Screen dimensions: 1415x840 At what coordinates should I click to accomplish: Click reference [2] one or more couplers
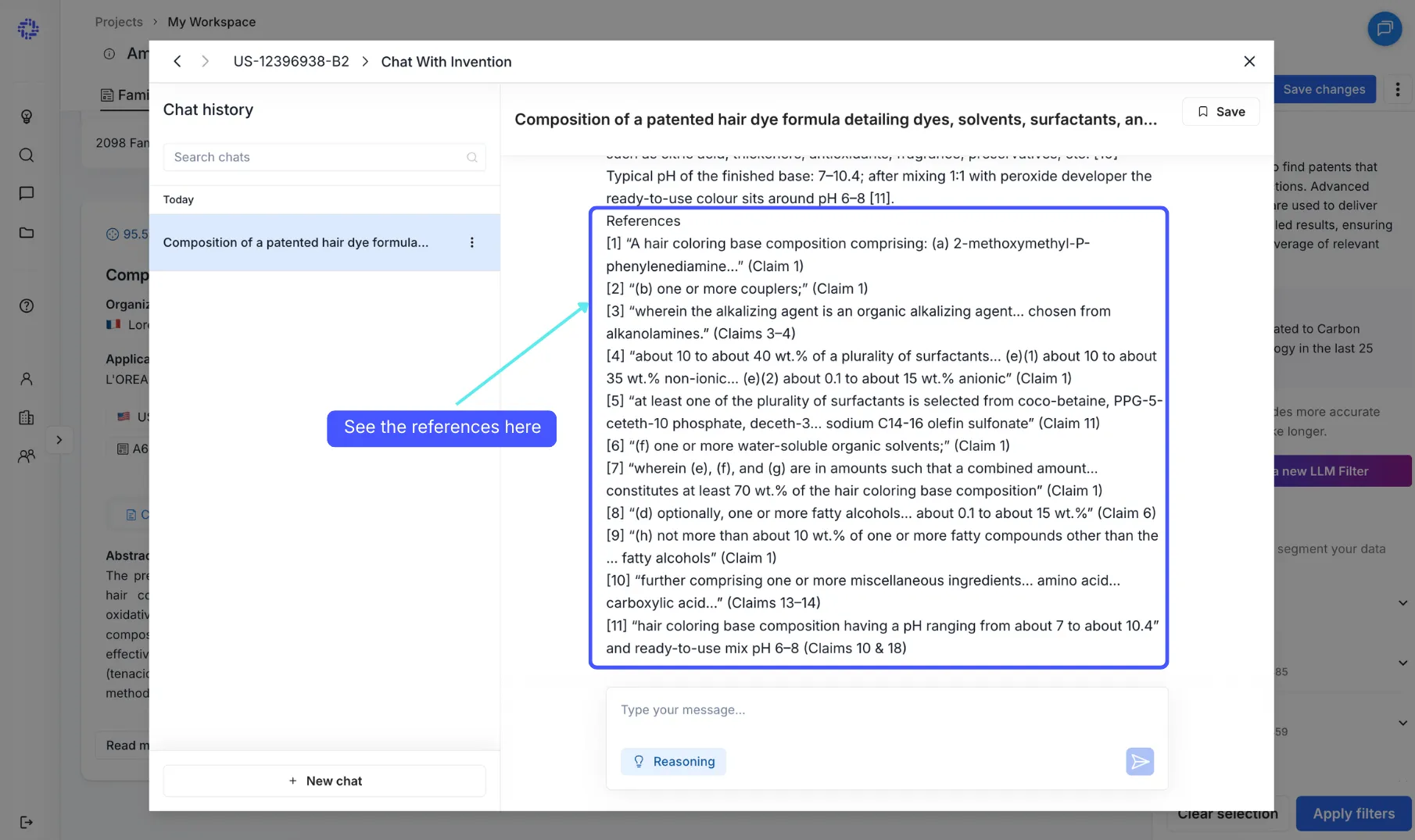736,288
